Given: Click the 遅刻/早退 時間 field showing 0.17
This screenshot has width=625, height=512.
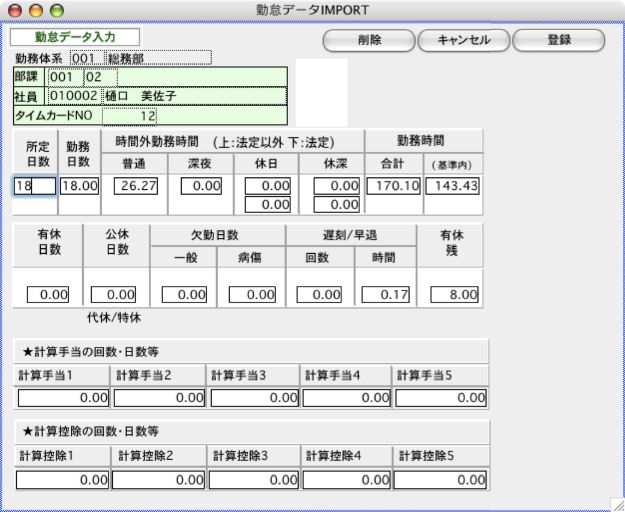Looking at the screenshot, I should 385,295.
